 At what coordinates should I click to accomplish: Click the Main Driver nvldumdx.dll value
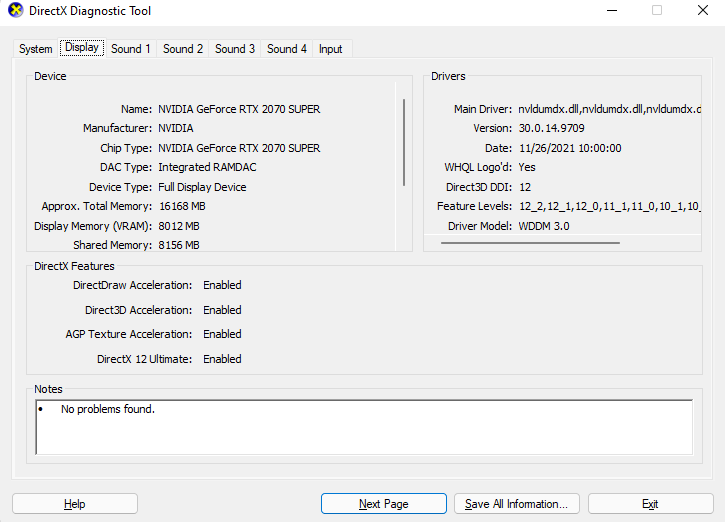coord(609,109)
